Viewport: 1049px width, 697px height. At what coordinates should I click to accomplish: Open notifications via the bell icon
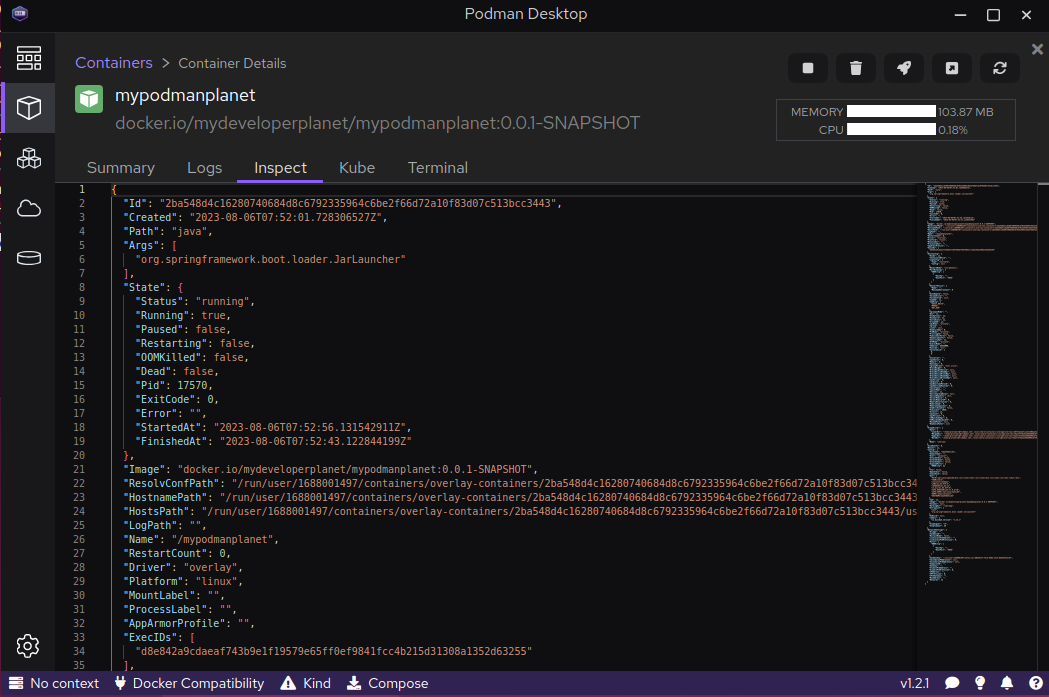tap(1008, 683)
